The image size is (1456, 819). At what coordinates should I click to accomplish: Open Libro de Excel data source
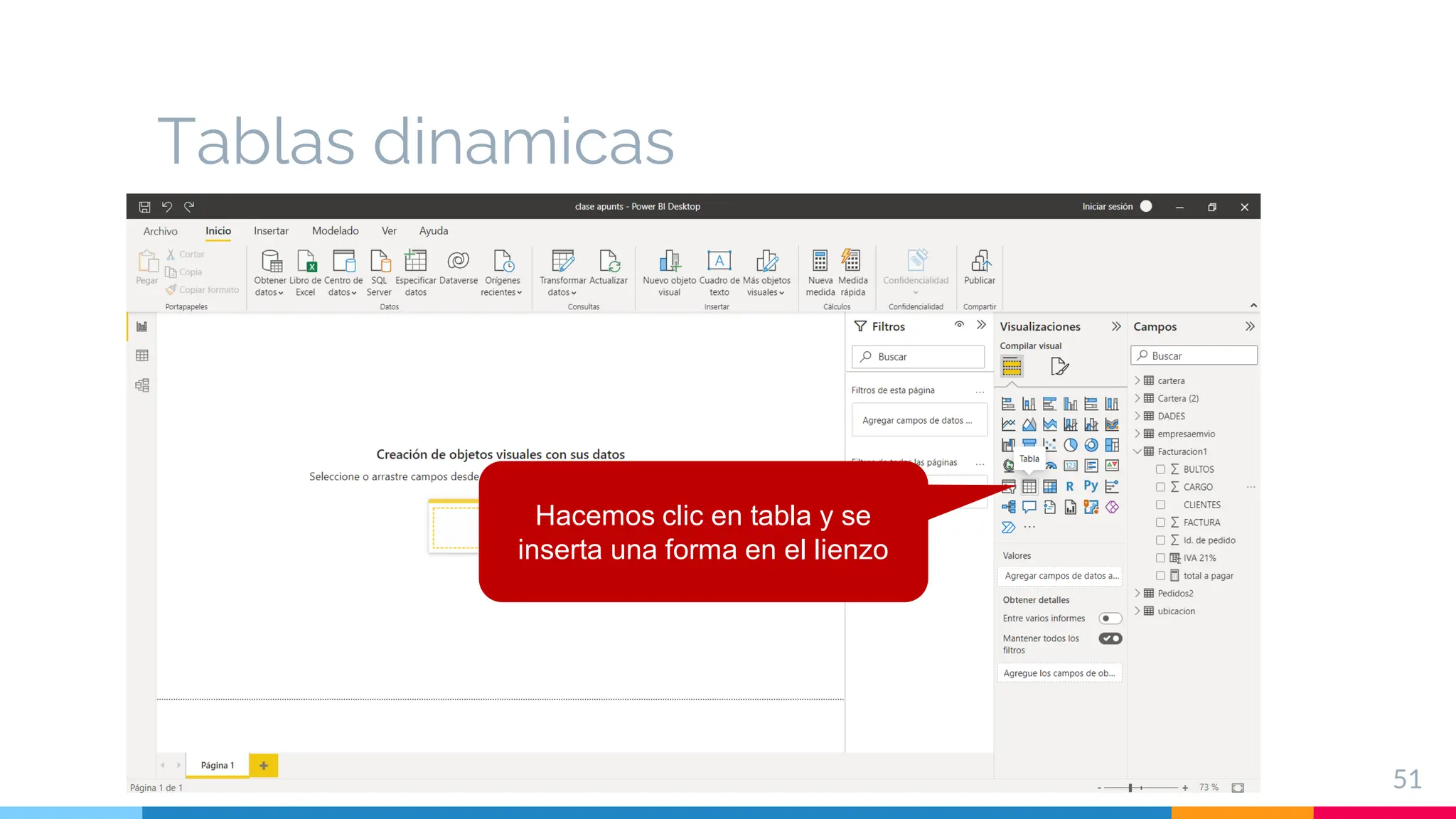click(305, 273)
